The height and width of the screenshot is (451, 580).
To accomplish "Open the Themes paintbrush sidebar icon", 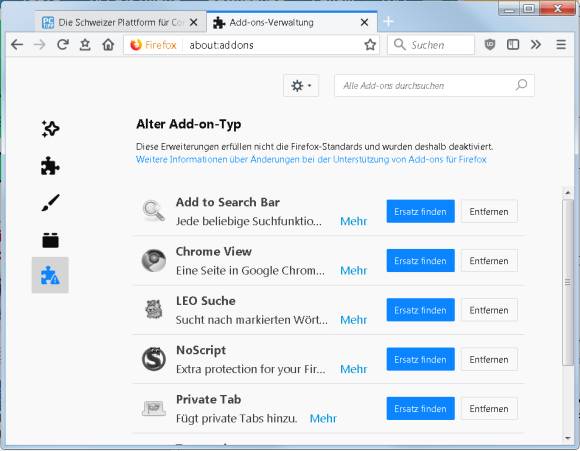I will (x=50, y=203).
